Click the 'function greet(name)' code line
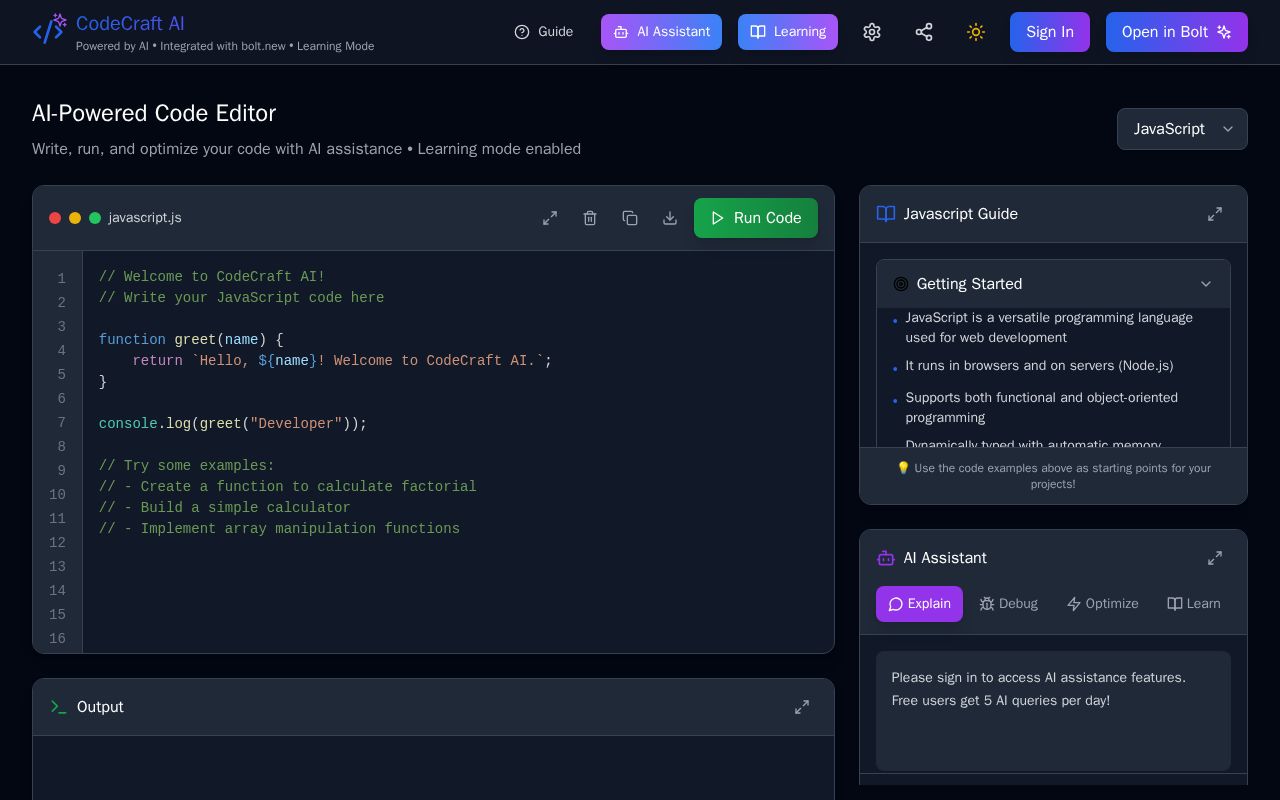The height and width of the screenshot is (800, 1280). pyautogui.click(x=191, y=340)
